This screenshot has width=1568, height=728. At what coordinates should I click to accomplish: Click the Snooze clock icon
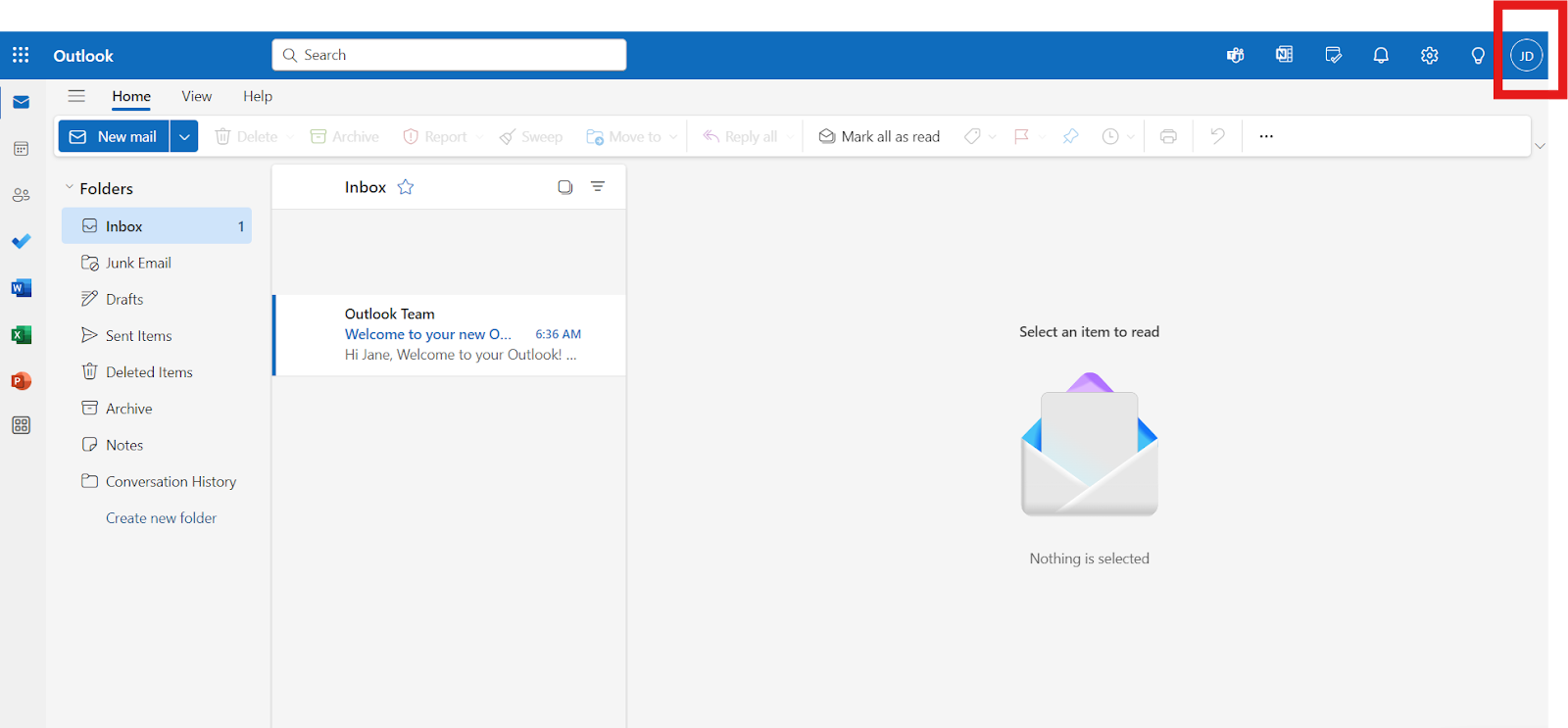pos(1110,136)
